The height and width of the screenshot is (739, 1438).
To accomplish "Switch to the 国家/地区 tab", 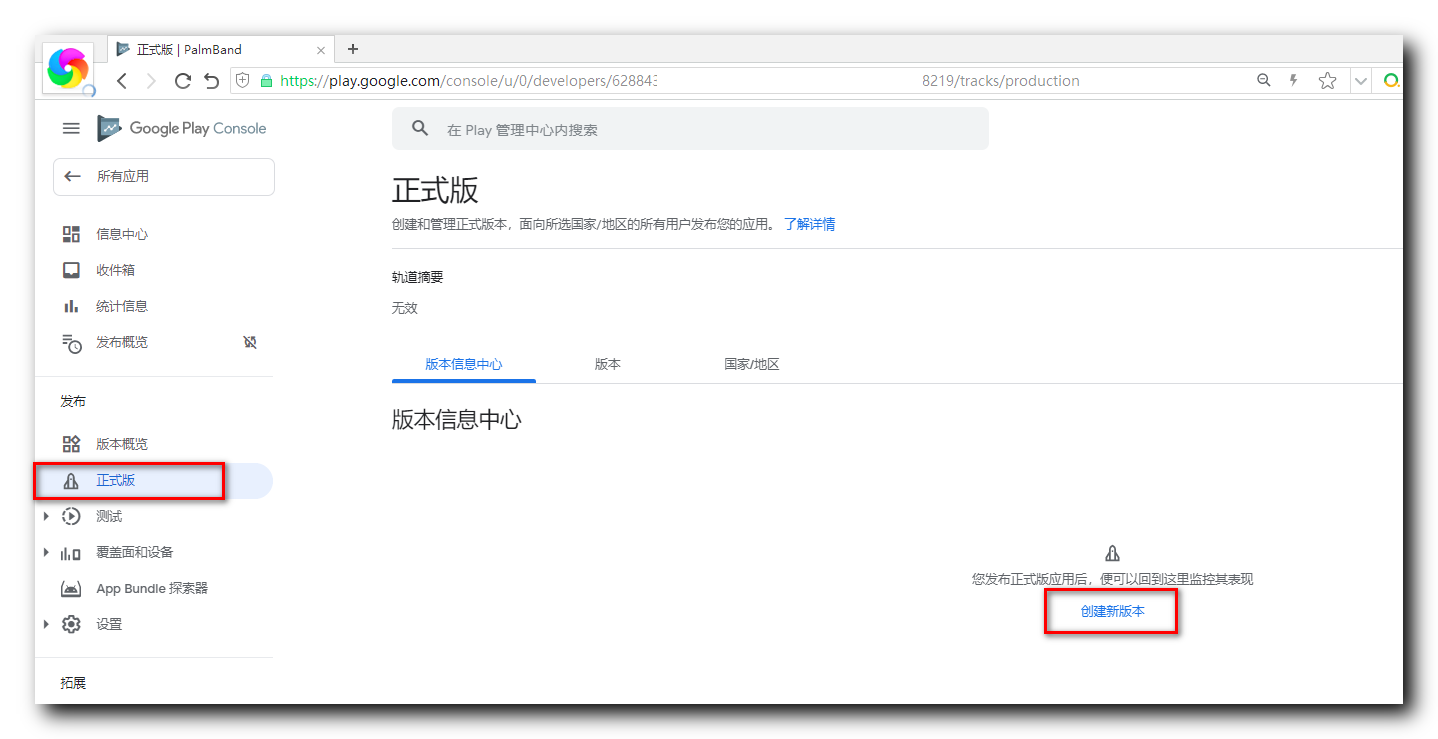I will pos(752,364).
